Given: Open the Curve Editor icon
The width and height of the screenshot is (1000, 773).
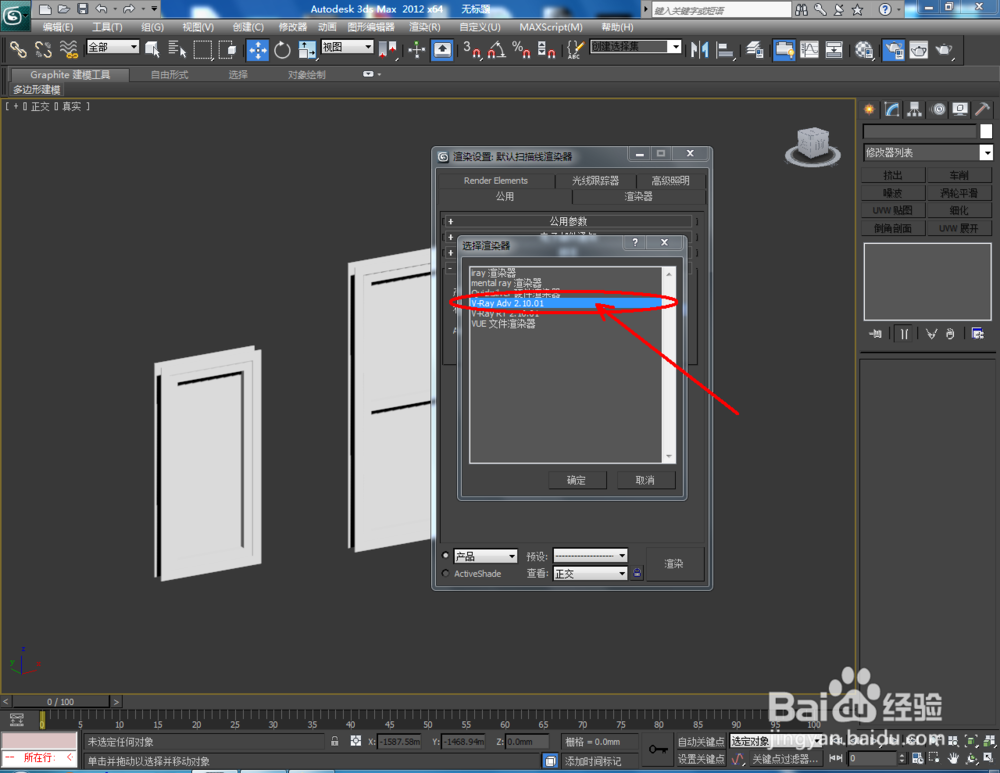Looking at the screenshot, I should point(809,49).
